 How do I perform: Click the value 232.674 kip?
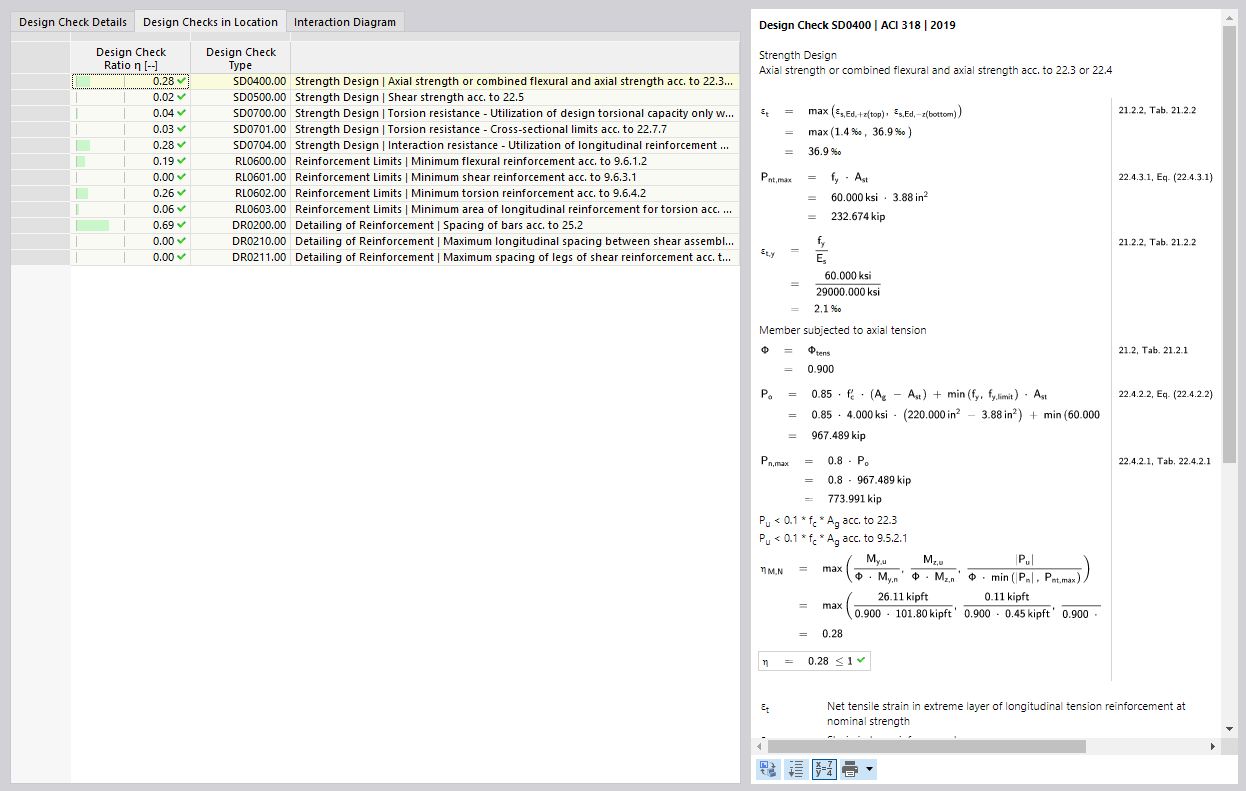[858, 216]
